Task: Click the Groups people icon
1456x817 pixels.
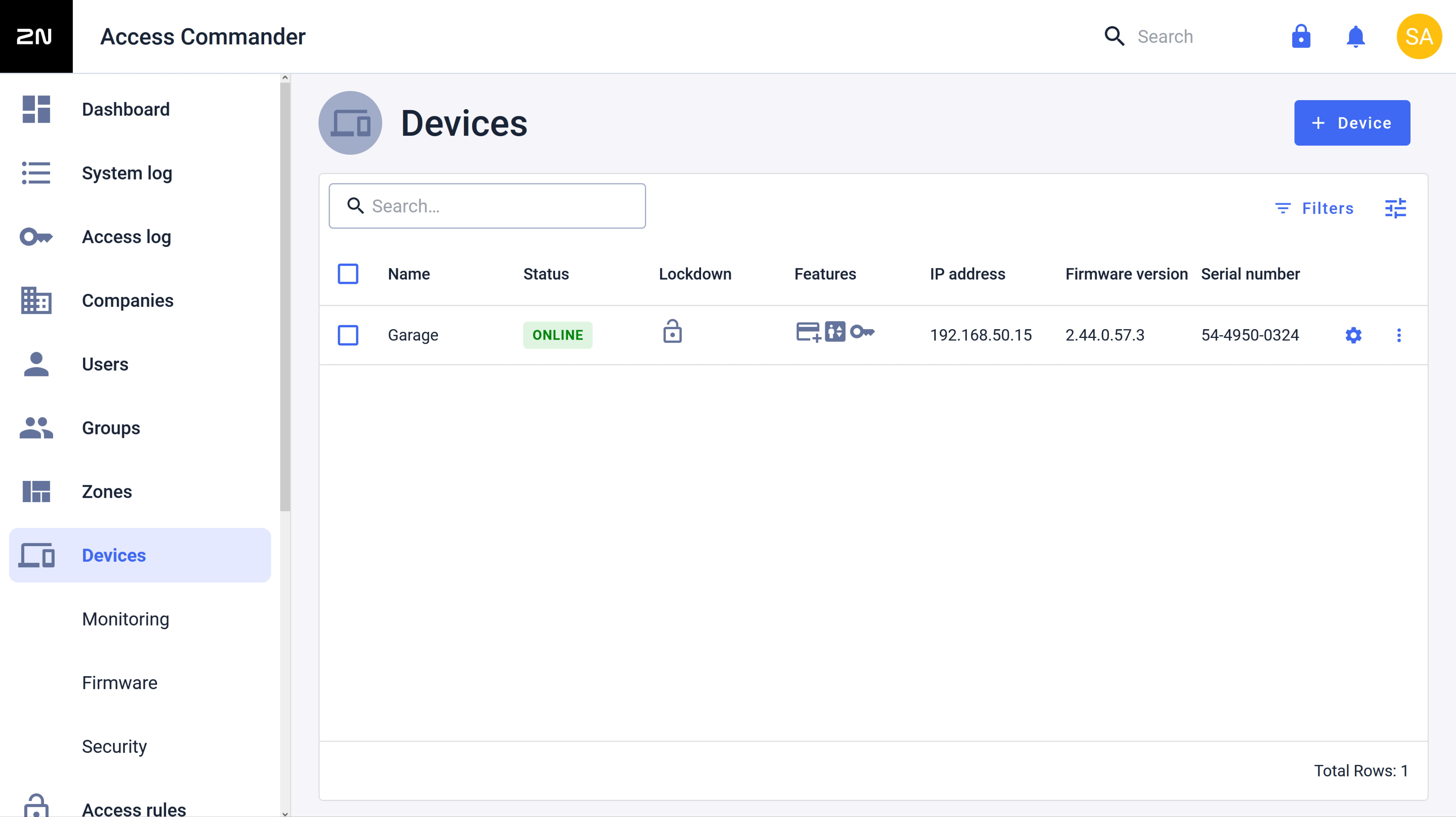Action: pyautogui.click(x=36, y=427)
